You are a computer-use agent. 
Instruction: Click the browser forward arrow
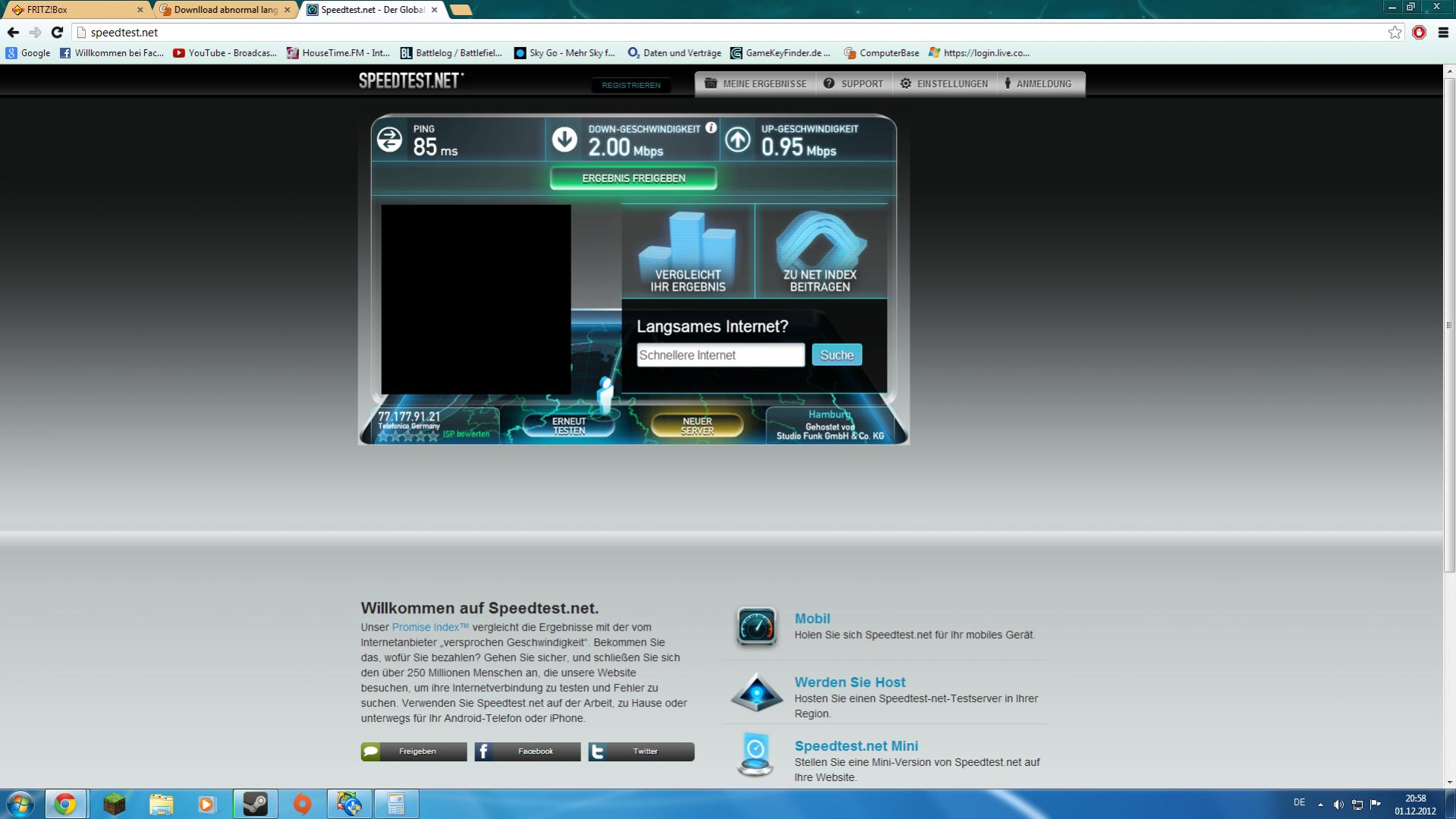pyautogui.click(x=35, y=33)
